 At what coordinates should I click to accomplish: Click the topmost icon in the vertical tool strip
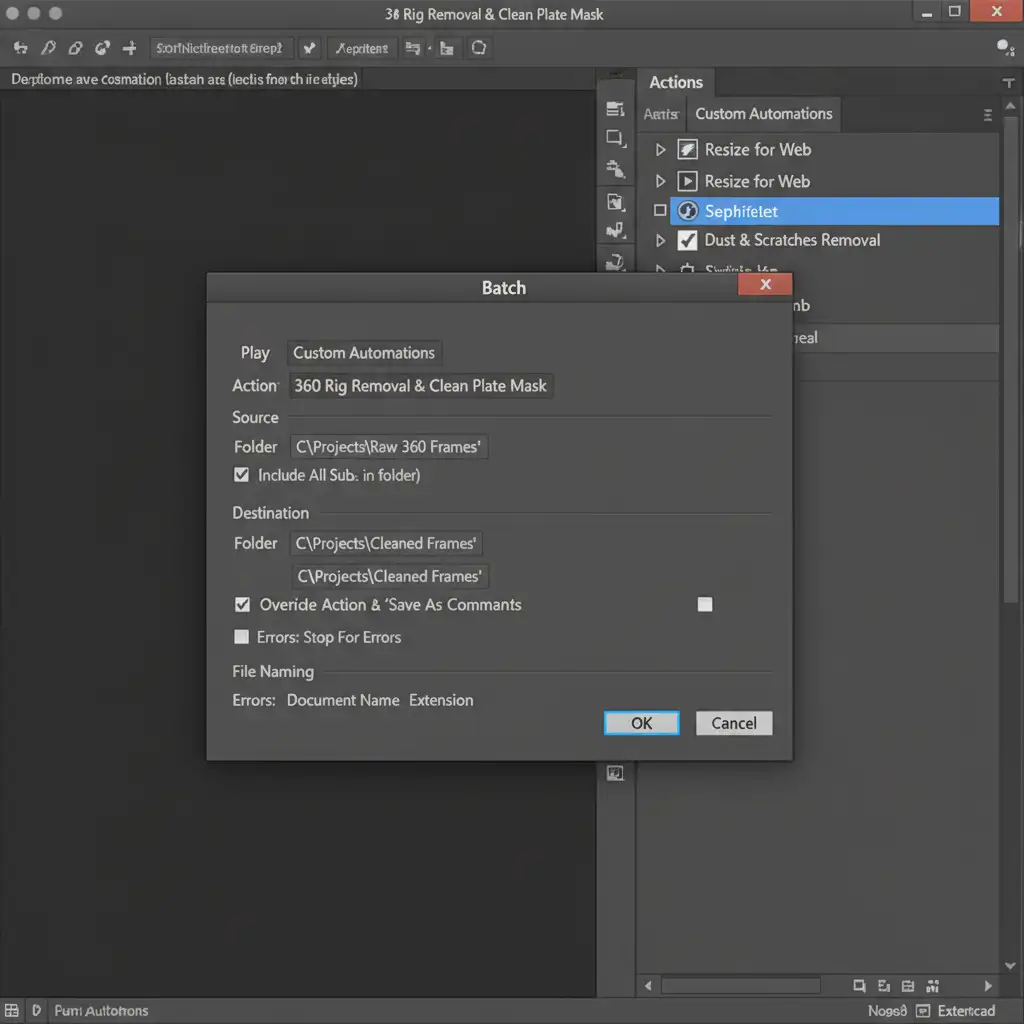(616, 109)
